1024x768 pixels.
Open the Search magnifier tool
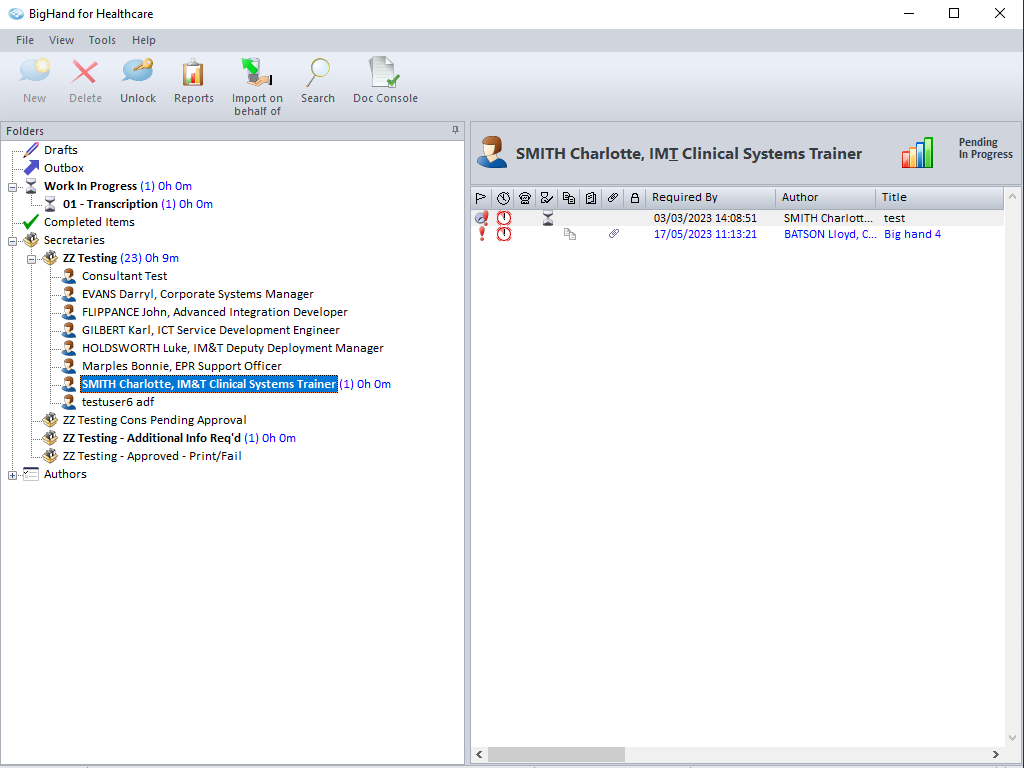[318, 72]
